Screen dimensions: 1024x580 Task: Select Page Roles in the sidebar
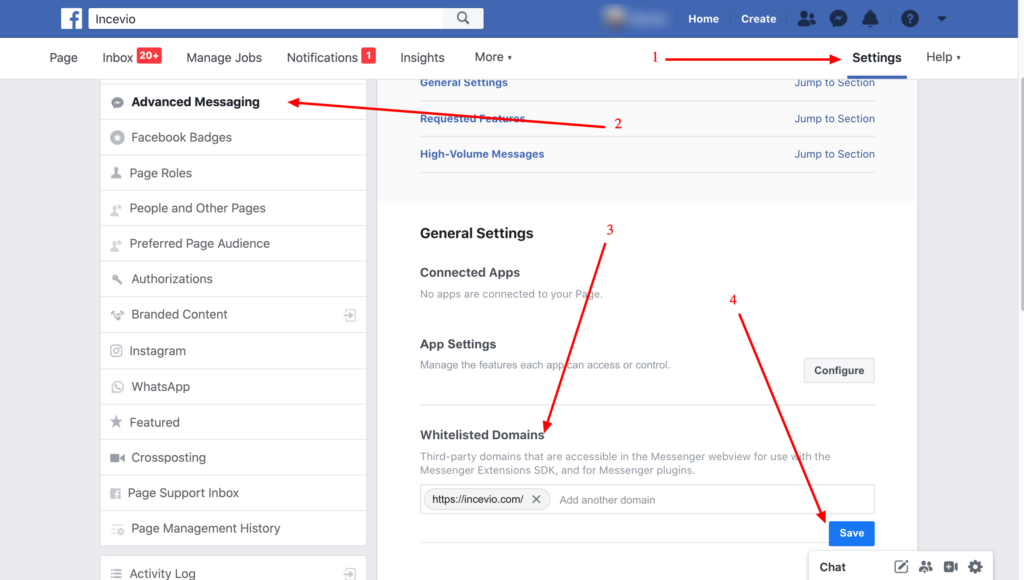[160, 173]
